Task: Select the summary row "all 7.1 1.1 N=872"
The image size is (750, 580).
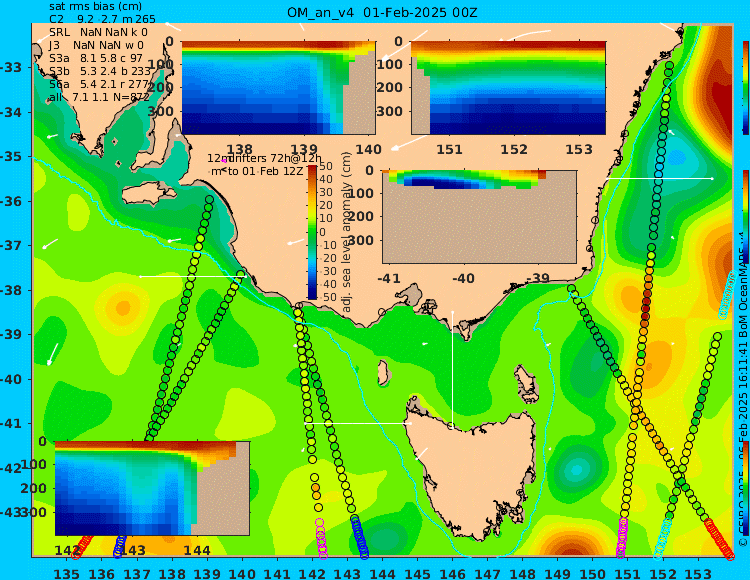Action: coord(99,97)
